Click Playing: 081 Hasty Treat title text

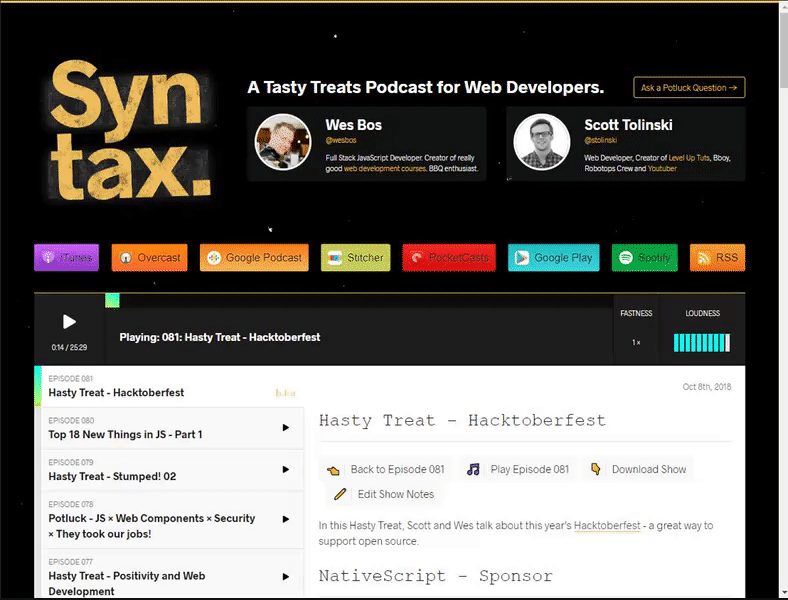(220, 337)
